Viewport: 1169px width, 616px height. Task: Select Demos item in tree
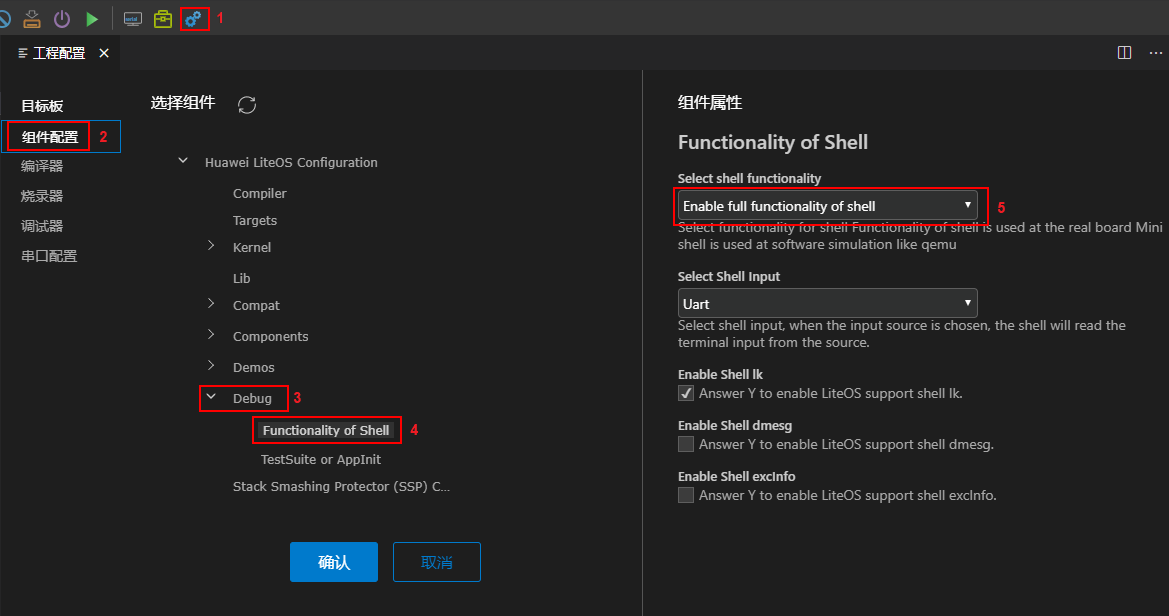click(253, 368)
